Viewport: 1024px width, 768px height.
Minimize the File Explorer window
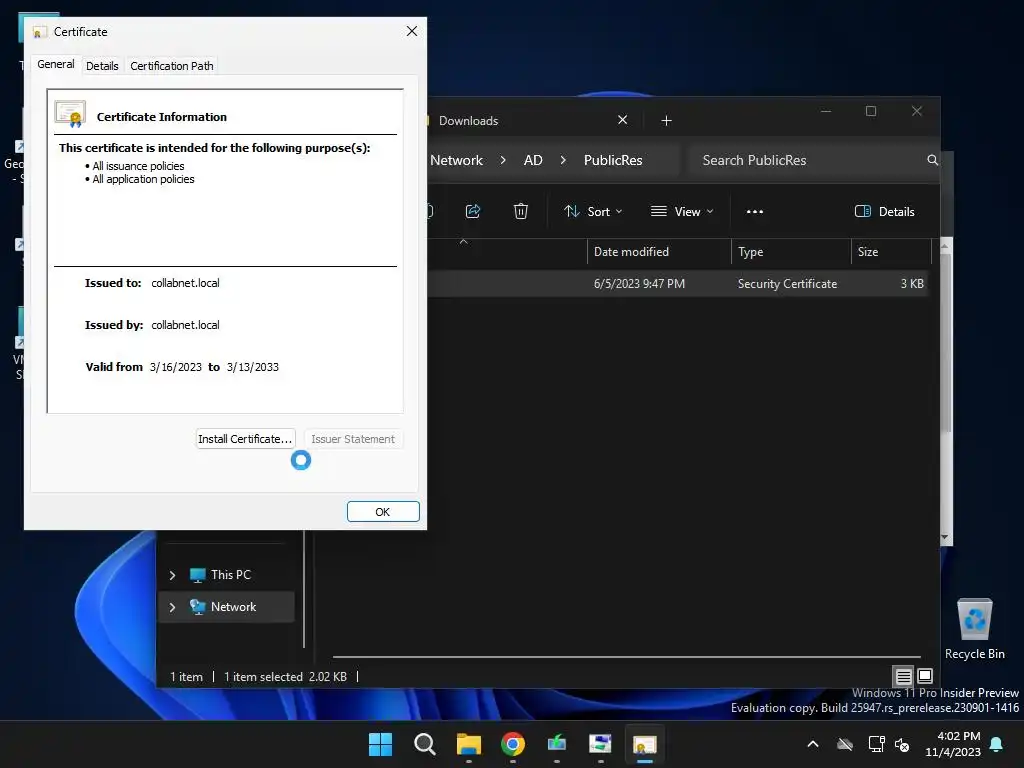click(x=826, y=111)
